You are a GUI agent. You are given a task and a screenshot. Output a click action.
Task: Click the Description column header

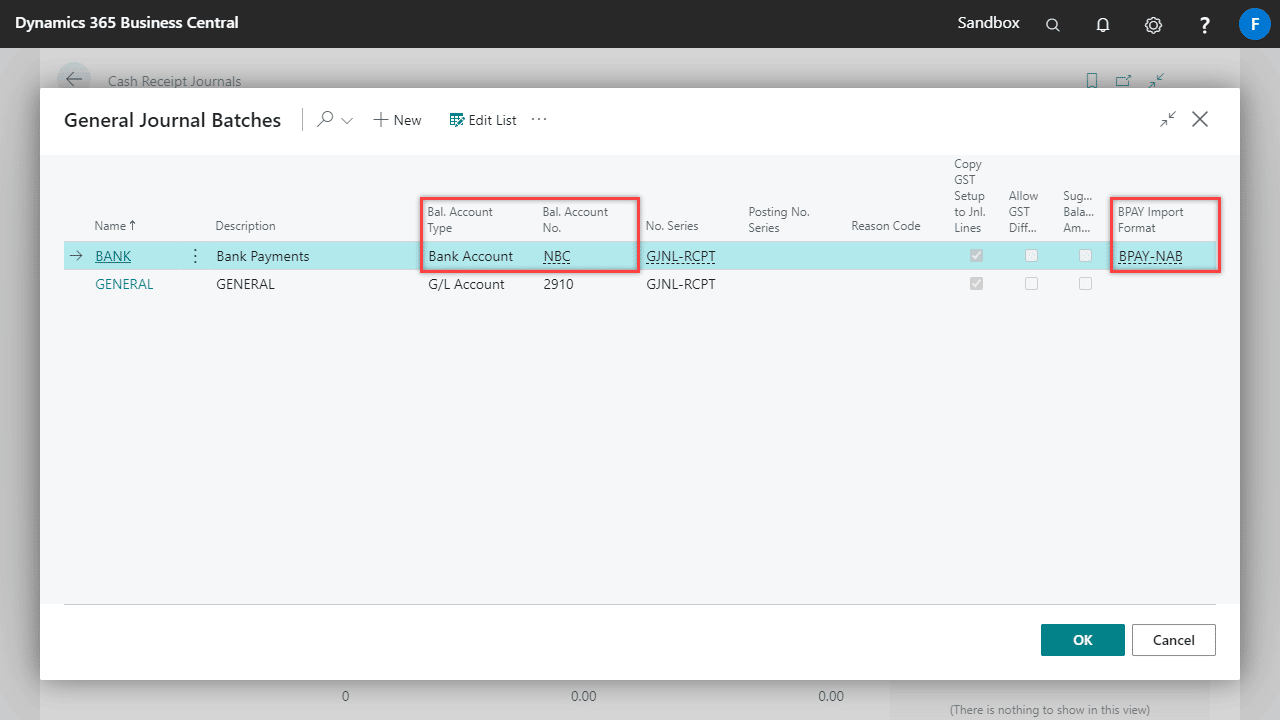[x=245, y=226]
